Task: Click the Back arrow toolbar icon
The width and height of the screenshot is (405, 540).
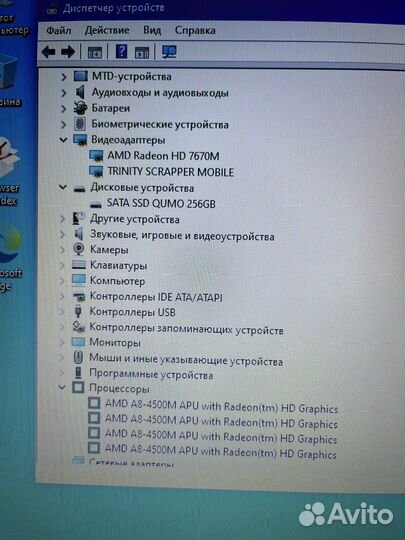Action: pos(49,52)
